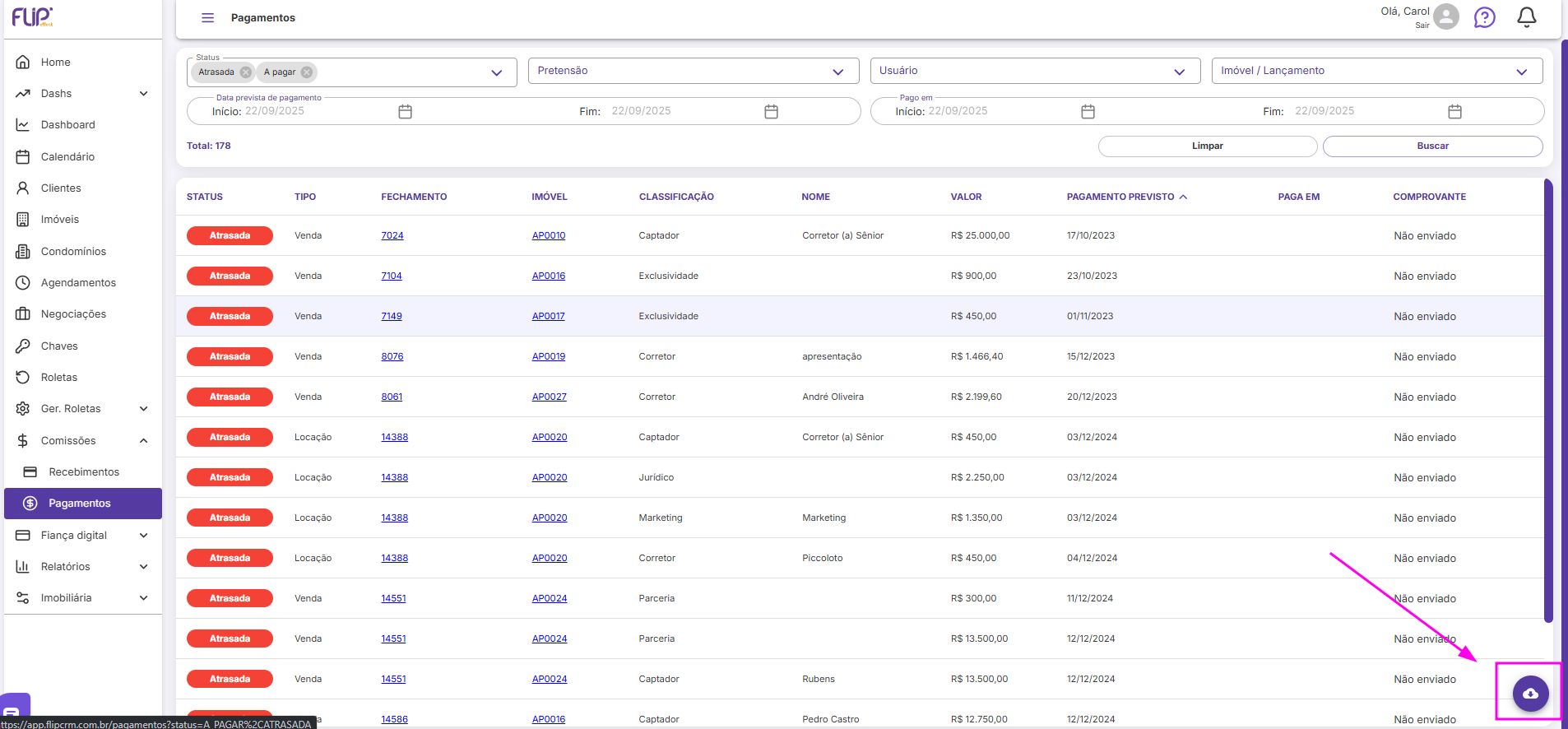Expand the Dashs menu
The width and height of the screenshot is (1568, 729).
tap(82, 94)
